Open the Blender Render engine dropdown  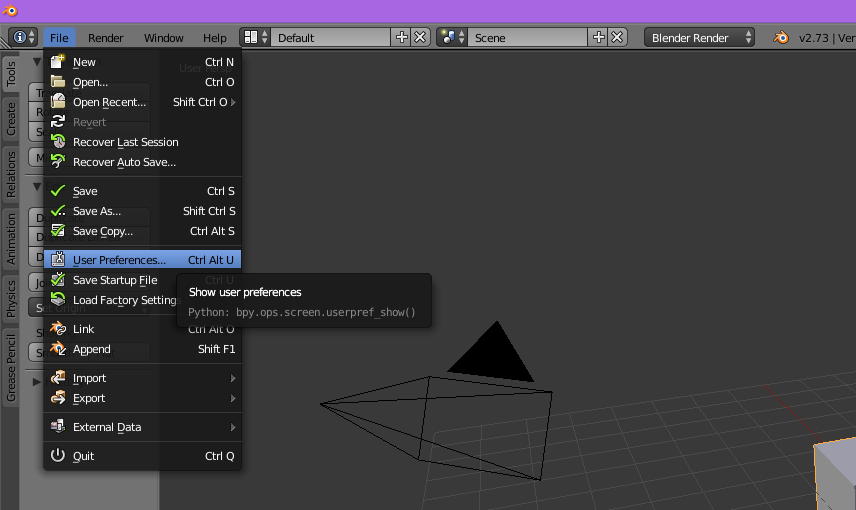[x=699, y=38]
